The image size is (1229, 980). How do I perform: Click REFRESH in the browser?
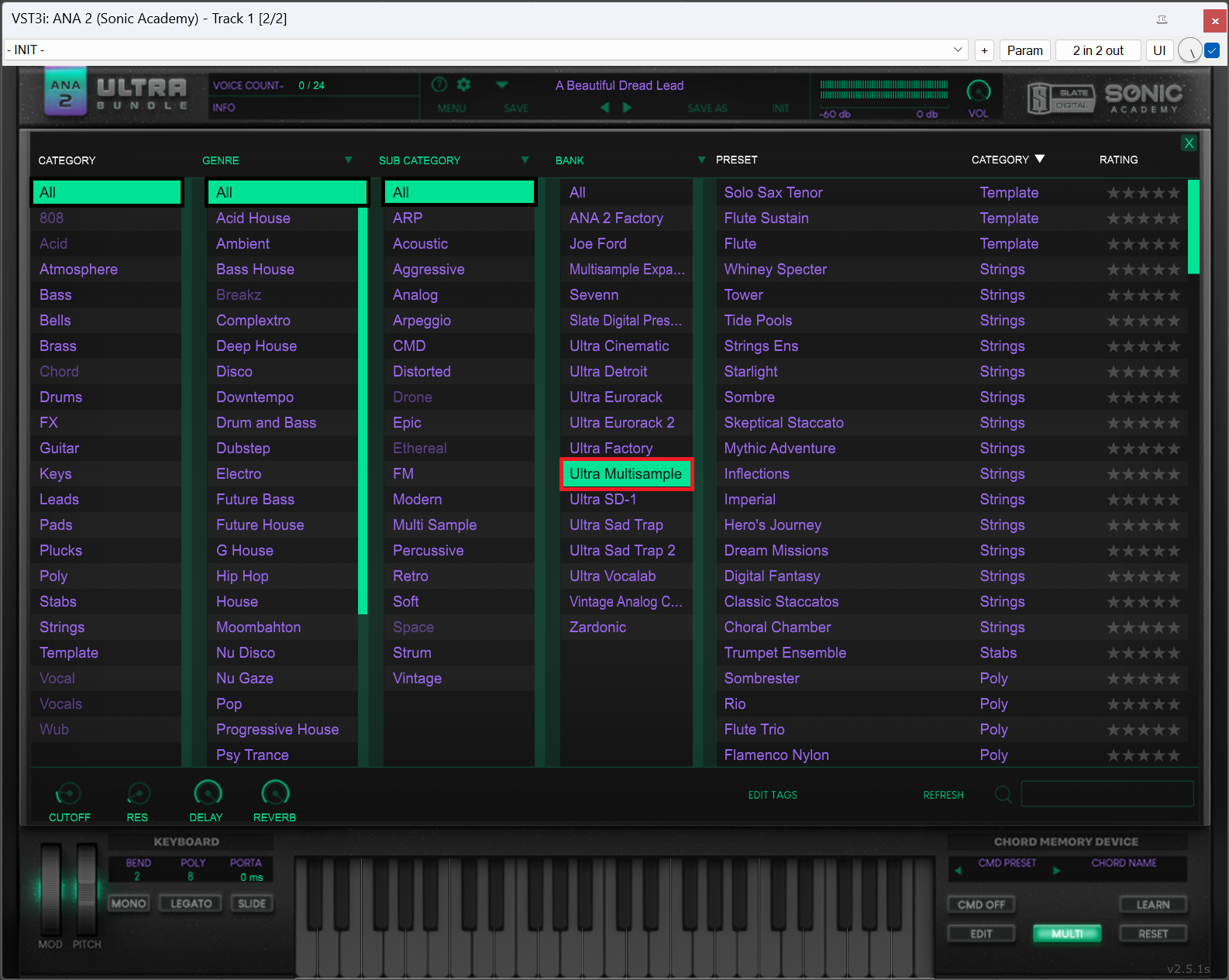click(943, 795)
